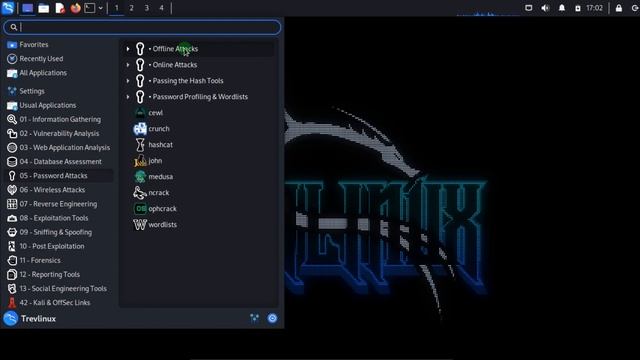Launch the john tool icon
Viewport: 640px width, 360px height.
[x=140, y=160]
